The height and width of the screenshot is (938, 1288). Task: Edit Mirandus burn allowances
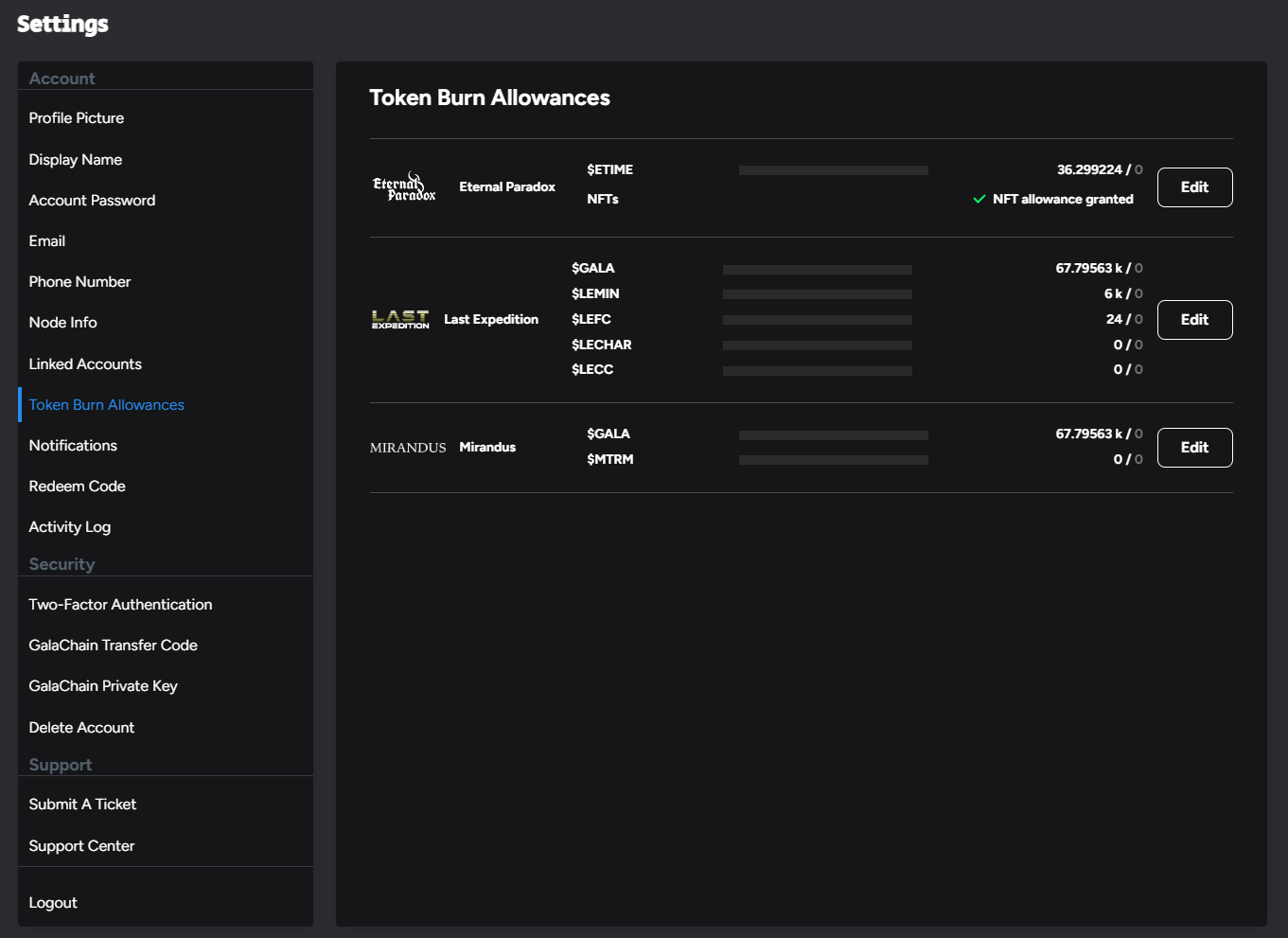pyautogui.click(x=1194, y=448)
